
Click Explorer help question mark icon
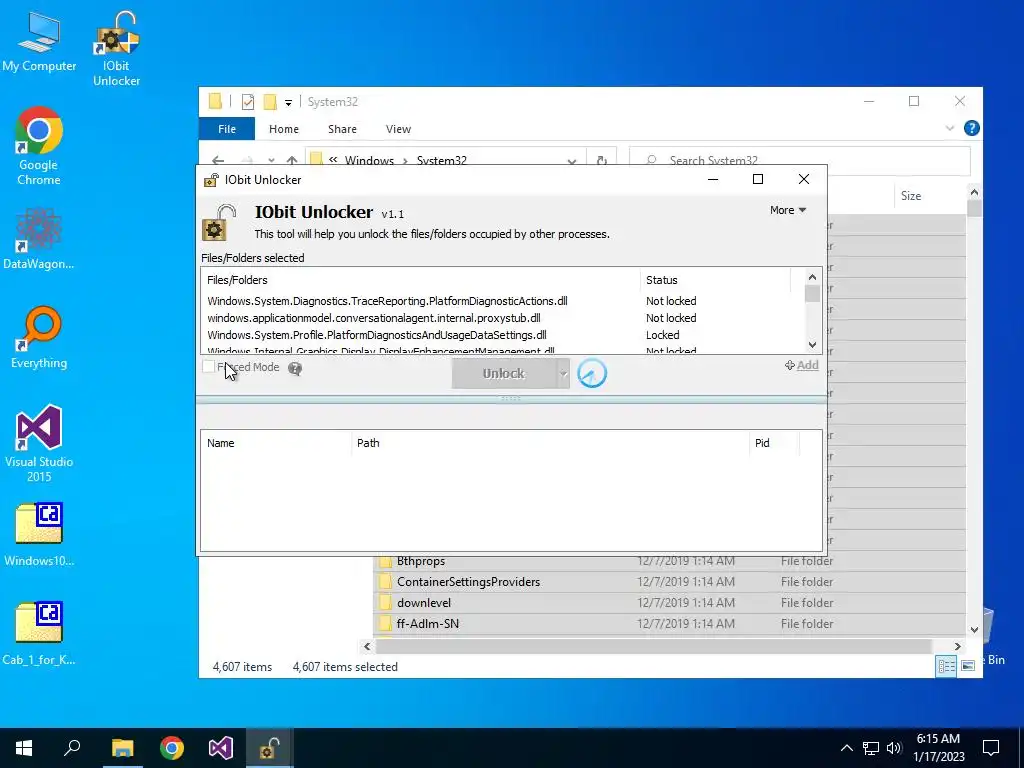pos(971,129)
